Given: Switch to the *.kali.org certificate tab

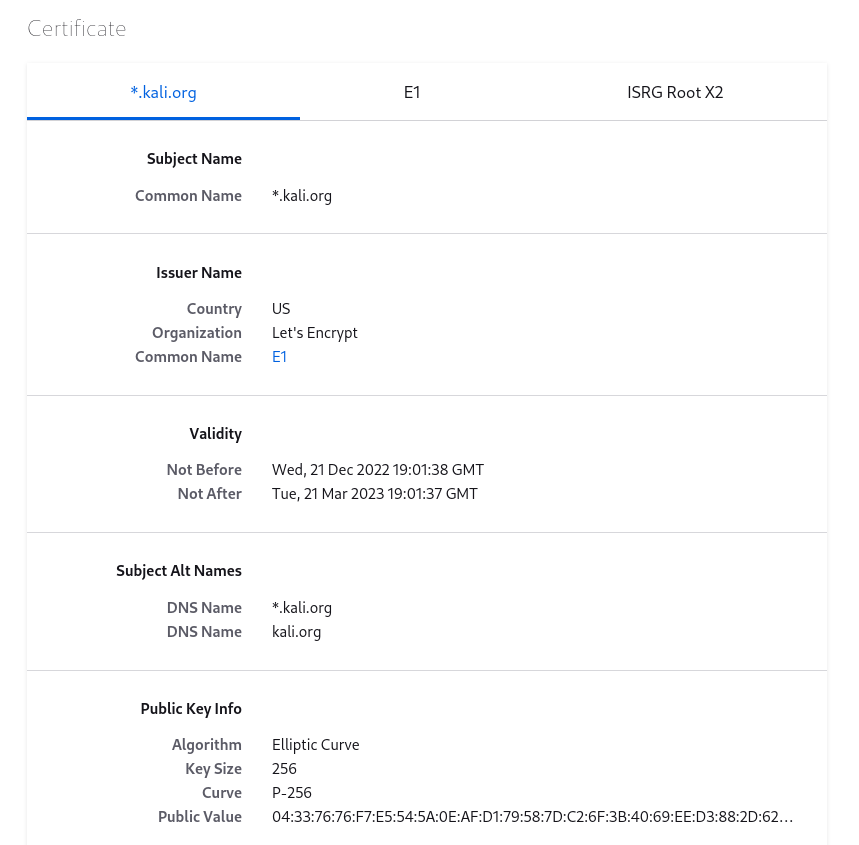Looking at the screenshot, I should pos(163,92).
